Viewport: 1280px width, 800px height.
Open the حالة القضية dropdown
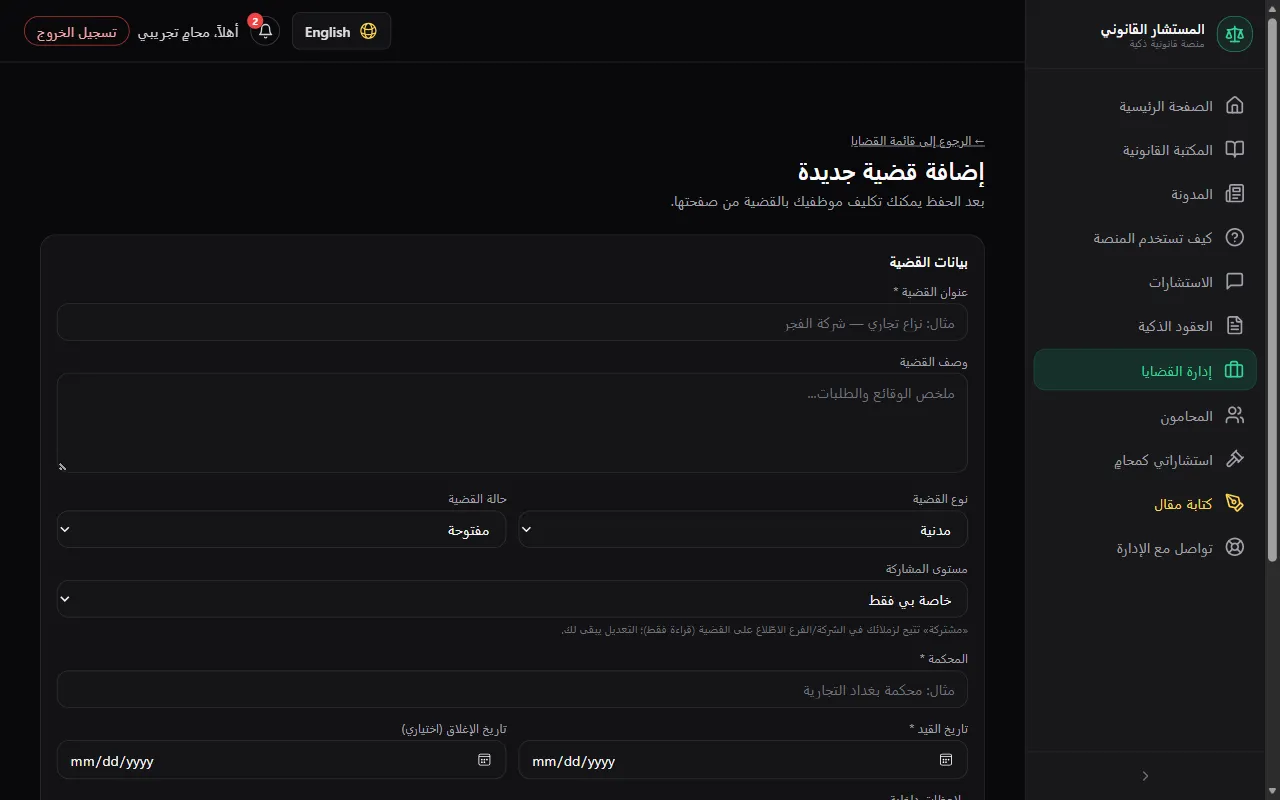[281, 529]
